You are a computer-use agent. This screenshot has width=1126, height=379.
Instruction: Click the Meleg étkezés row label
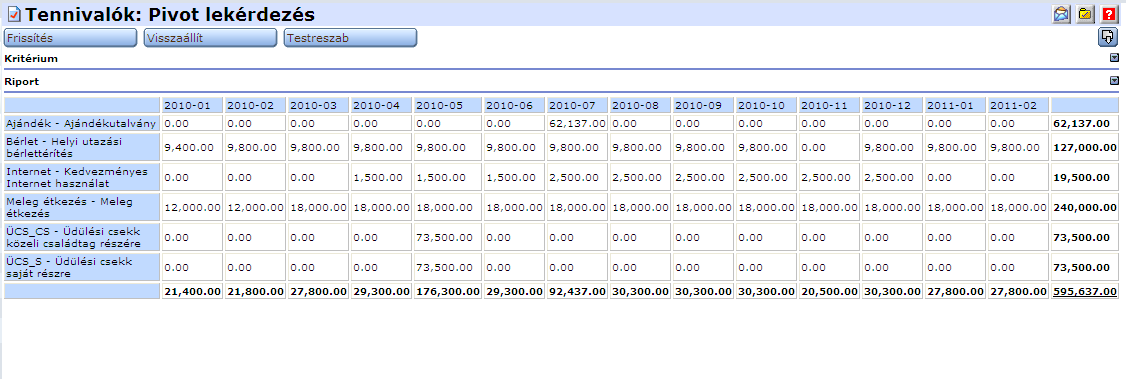82,207
